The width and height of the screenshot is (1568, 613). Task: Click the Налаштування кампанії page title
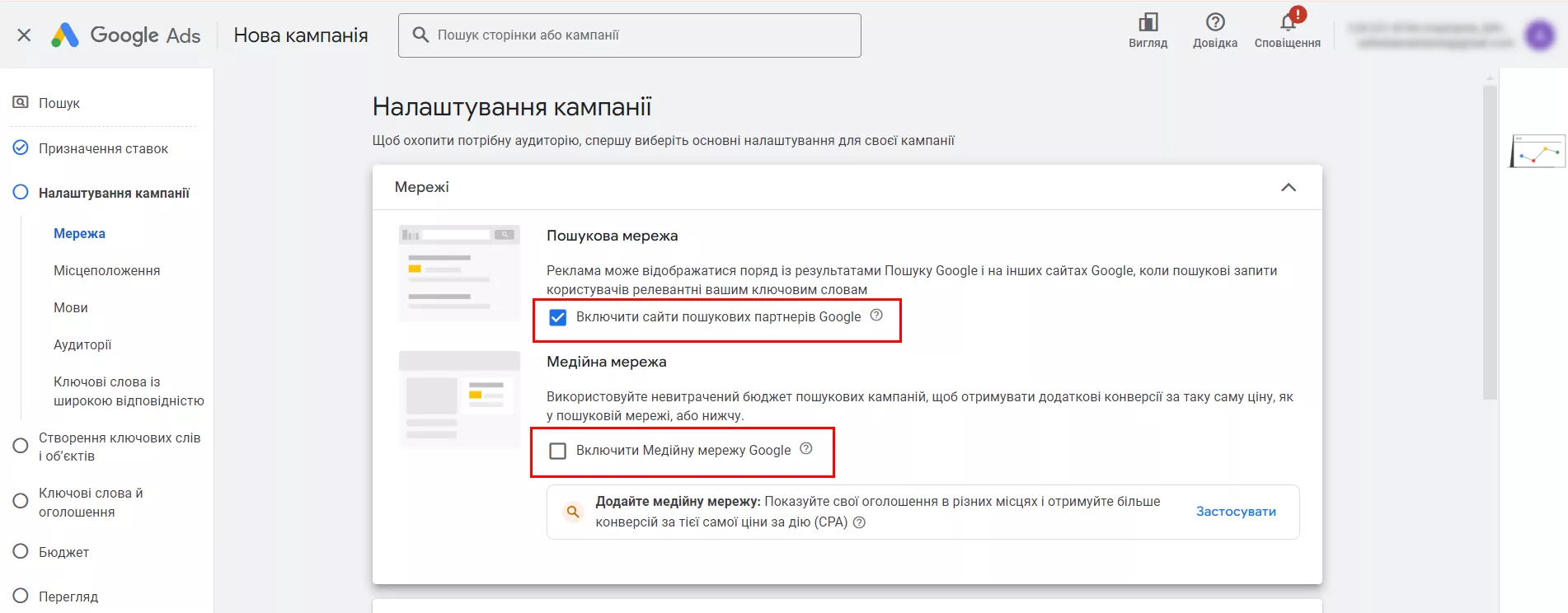coord(512,107)
